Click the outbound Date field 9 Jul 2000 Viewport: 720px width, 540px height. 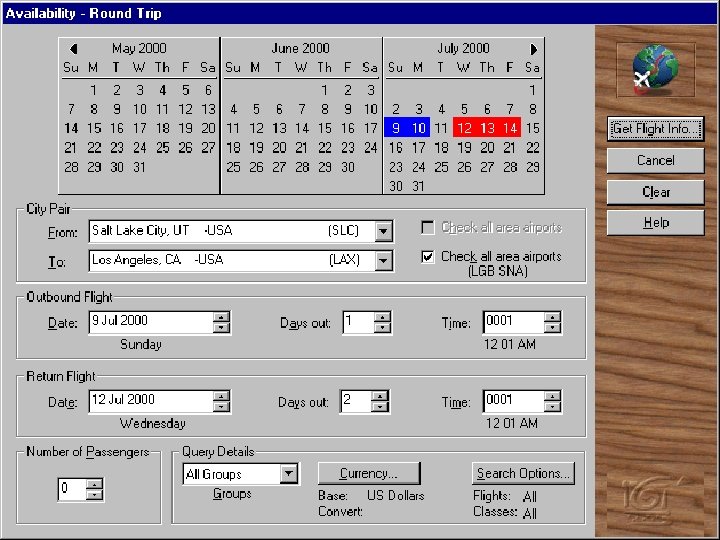[x=151, y=322]
